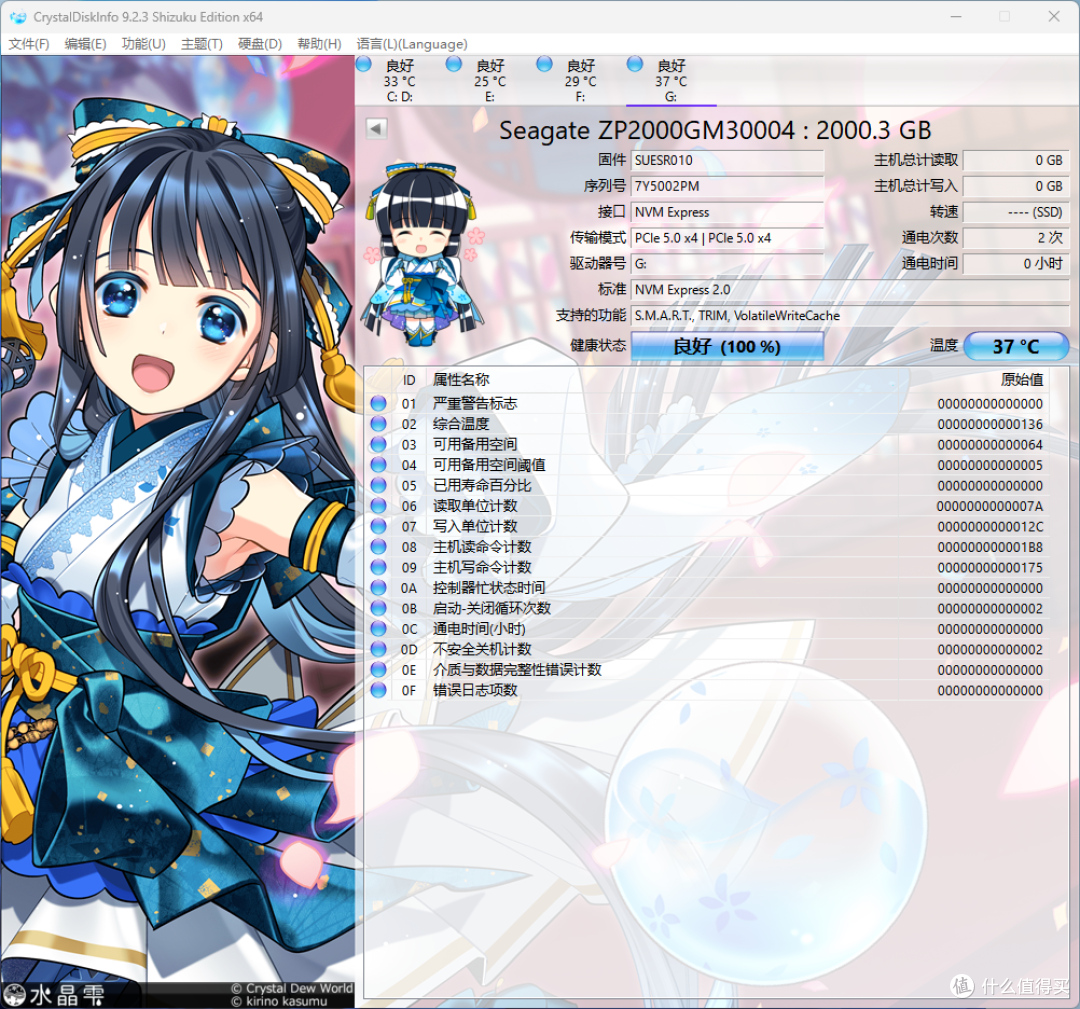Click status orb for 01 严重警告标志
The width and height of the screenshot is (1080, 1009).
click(378, 403)
